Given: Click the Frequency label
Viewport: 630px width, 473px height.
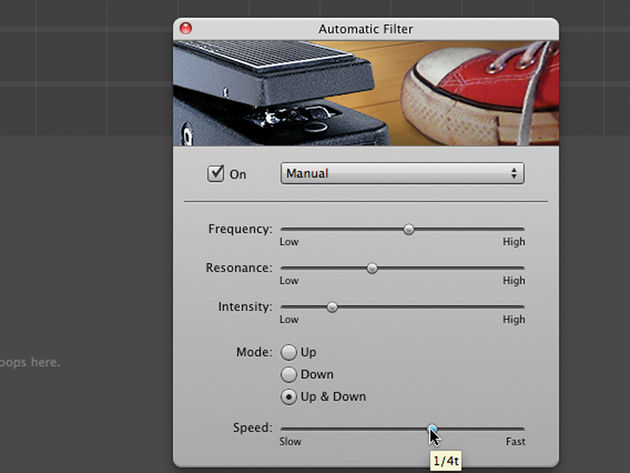Looking at the screenshot, I should coord(240,229).
